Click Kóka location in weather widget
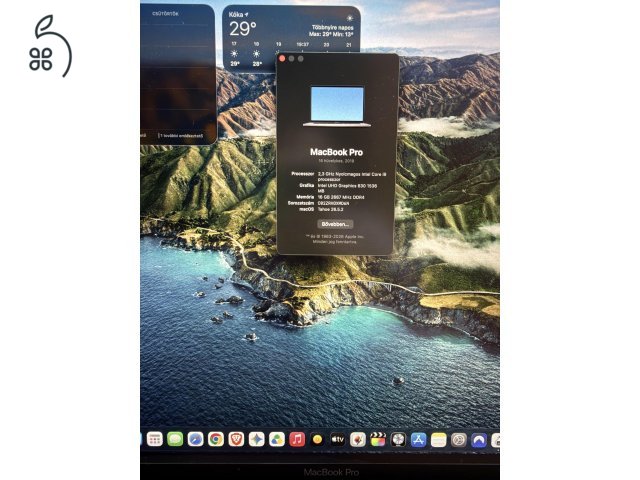 (236, 14)
